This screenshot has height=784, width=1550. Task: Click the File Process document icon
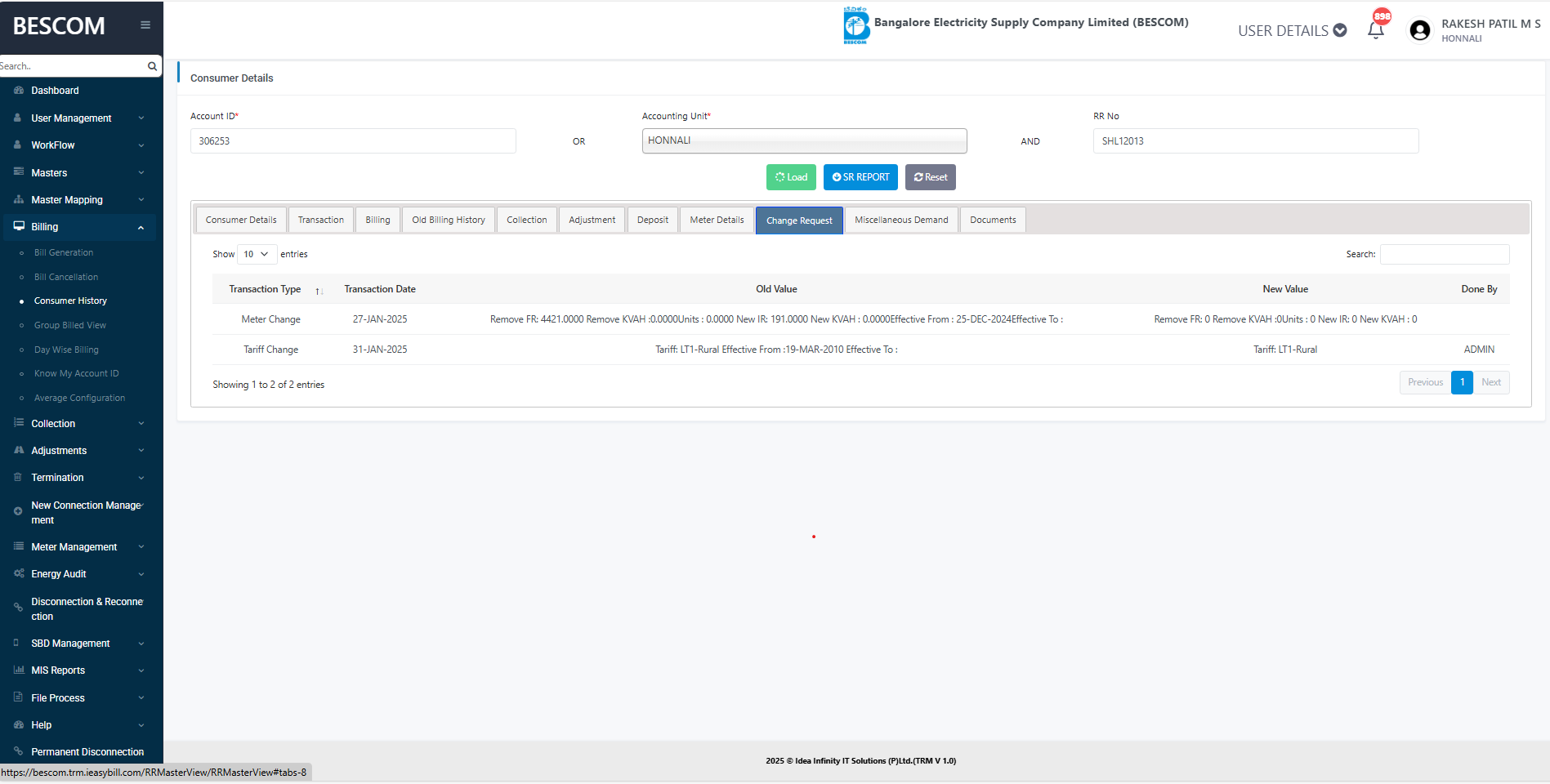coord(18,698)
